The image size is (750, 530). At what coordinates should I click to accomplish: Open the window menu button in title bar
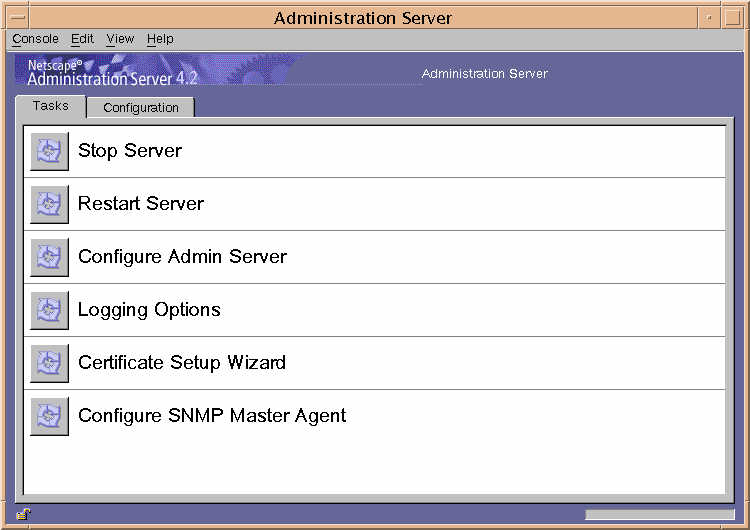tap(18, 18)
